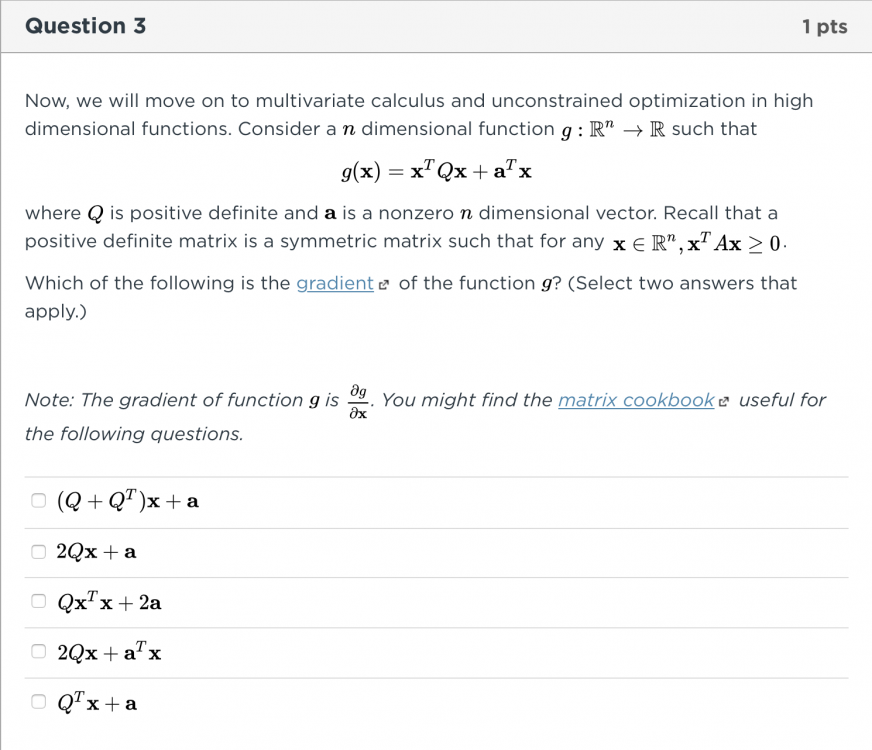
Task: Check the (Q + Qᵀ)x + a checkbox
Action: pos(38,501)
